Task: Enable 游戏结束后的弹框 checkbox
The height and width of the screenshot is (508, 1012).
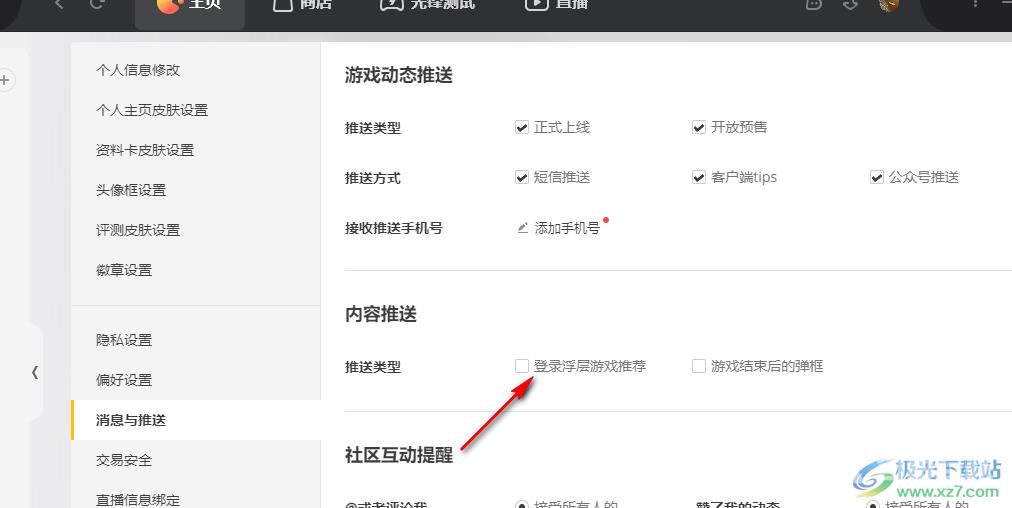Action: pos(698,366)
